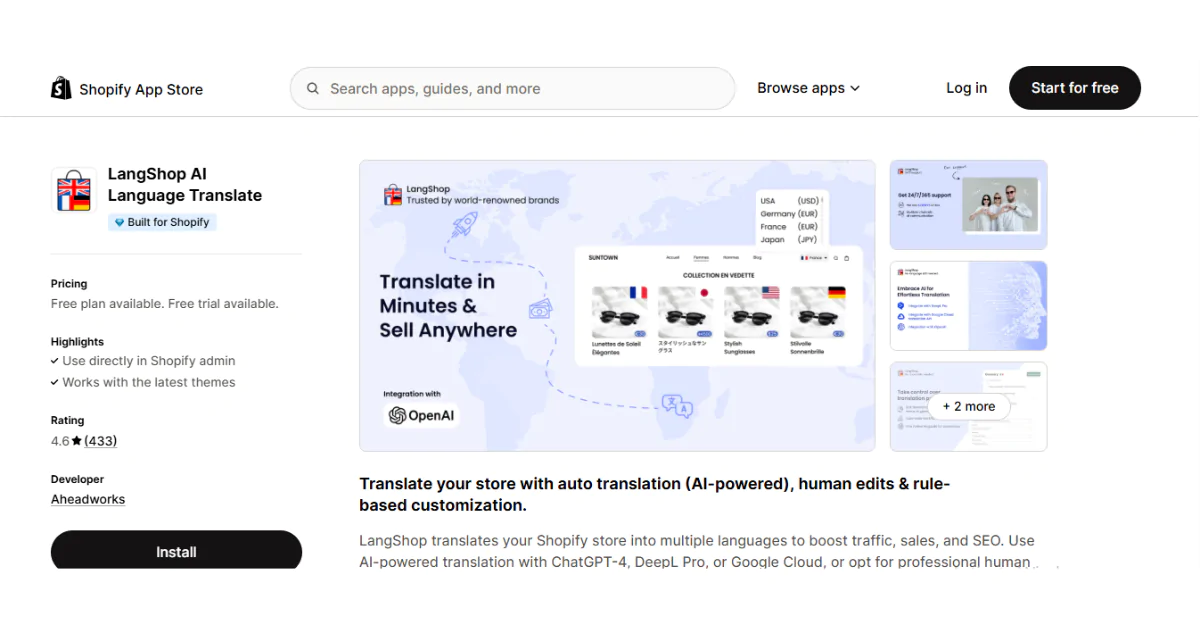Click the Log in link
Image resolution: width=1200 pixels, height=628 pixels.
[965, 88]
